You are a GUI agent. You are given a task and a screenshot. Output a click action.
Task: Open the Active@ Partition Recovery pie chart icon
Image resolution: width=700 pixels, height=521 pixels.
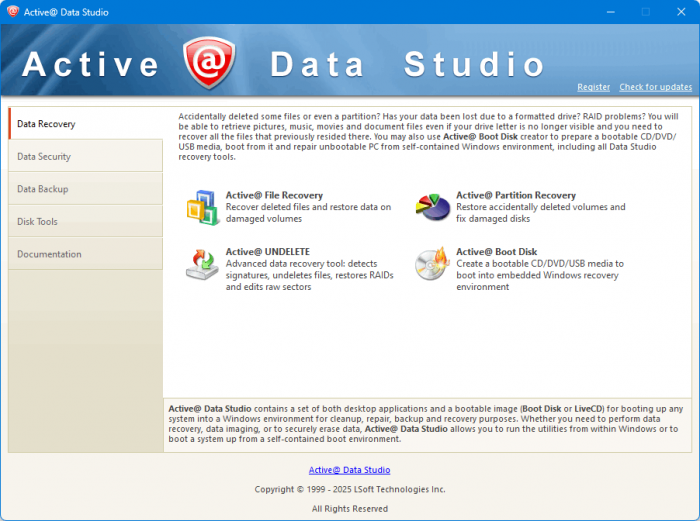(433, 207)
